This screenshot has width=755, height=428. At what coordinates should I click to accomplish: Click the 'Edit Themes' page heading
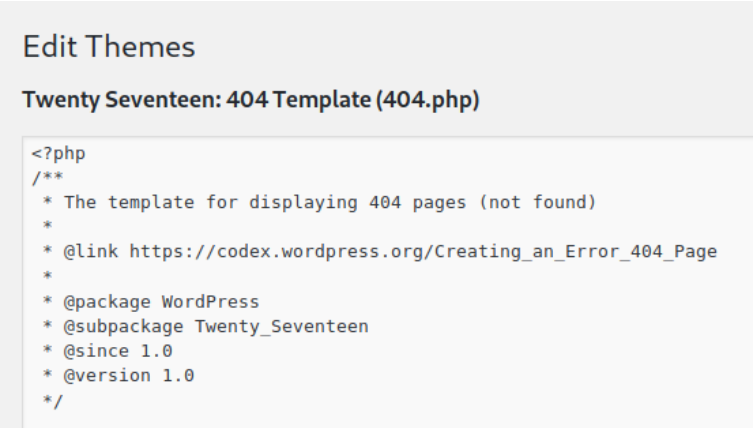(109, 47)
